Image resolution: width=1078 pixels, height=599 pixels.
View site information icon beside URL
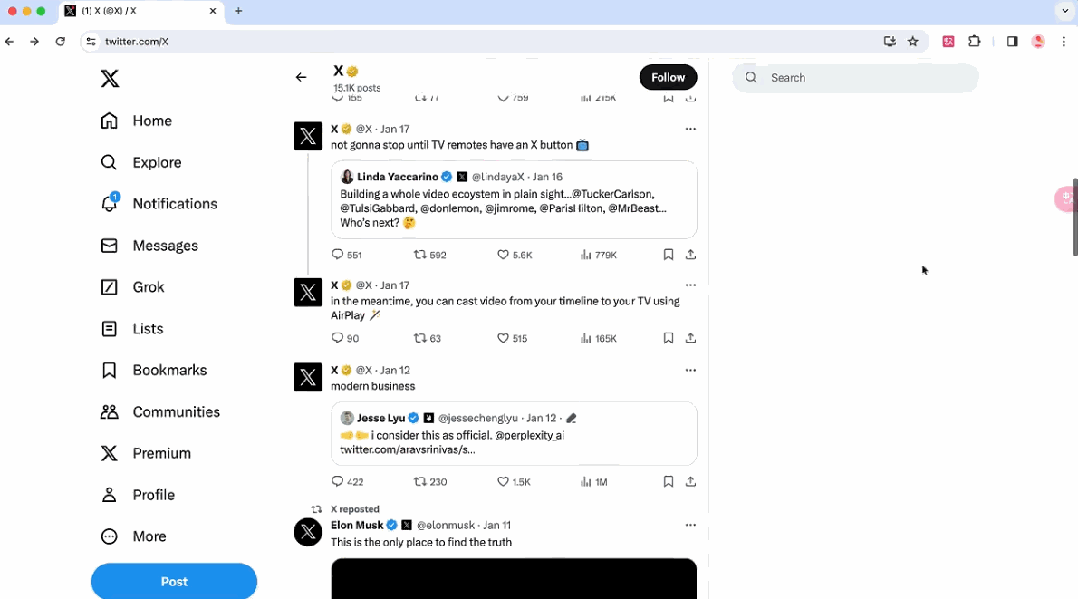[91, 41]
